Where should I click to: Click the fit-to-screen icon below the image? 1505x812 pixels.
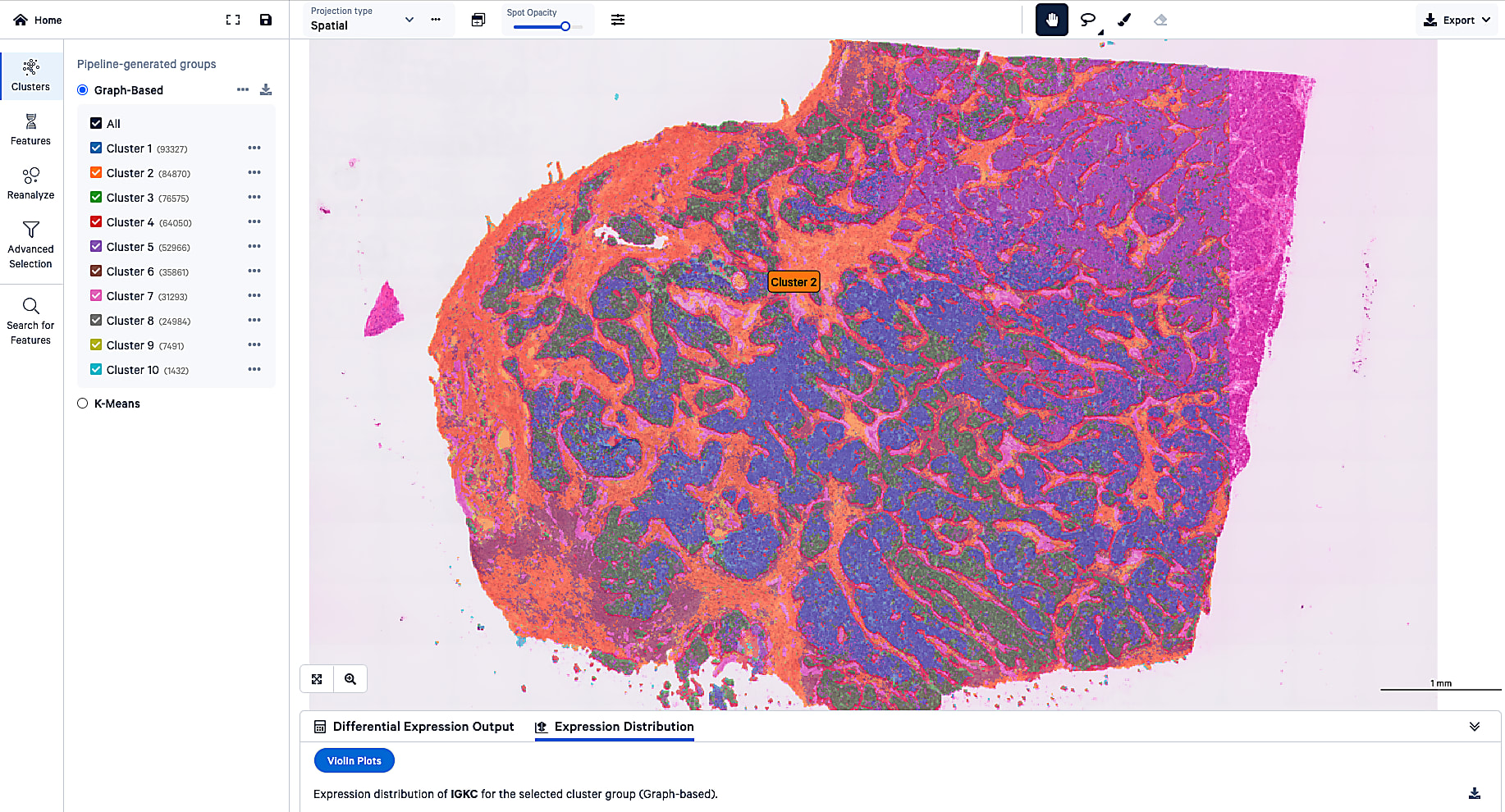[317, 678]
